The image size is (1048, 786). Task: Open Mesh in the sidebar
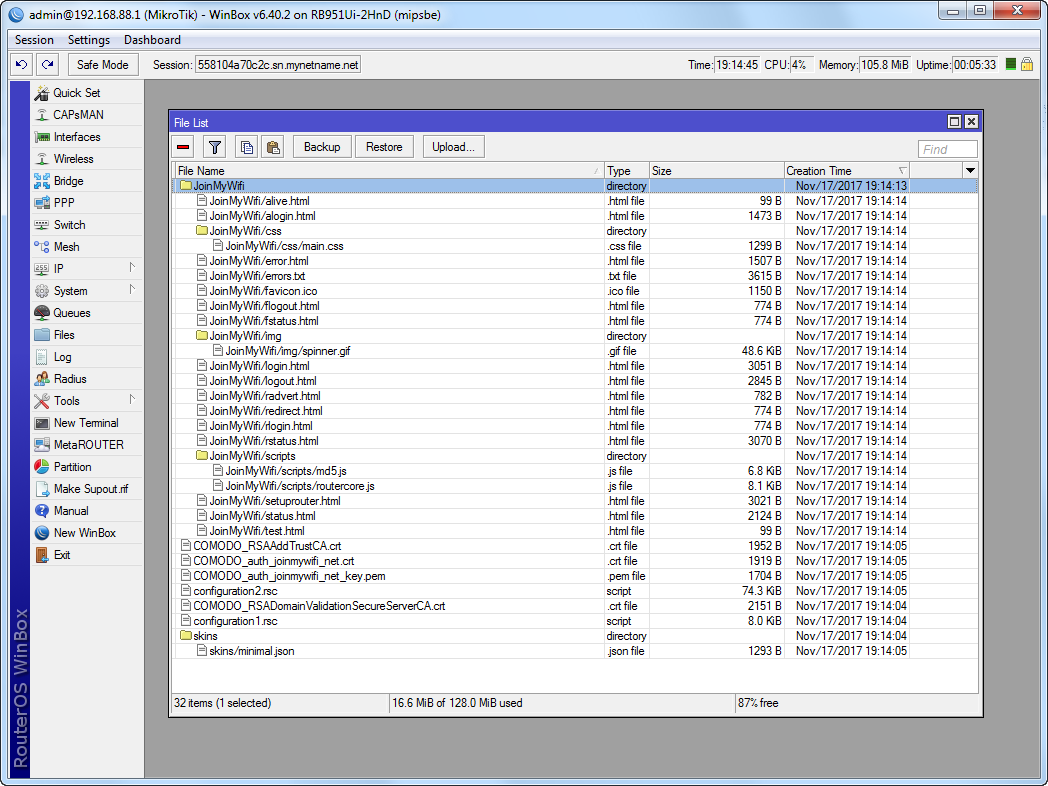tap(87, 247)
